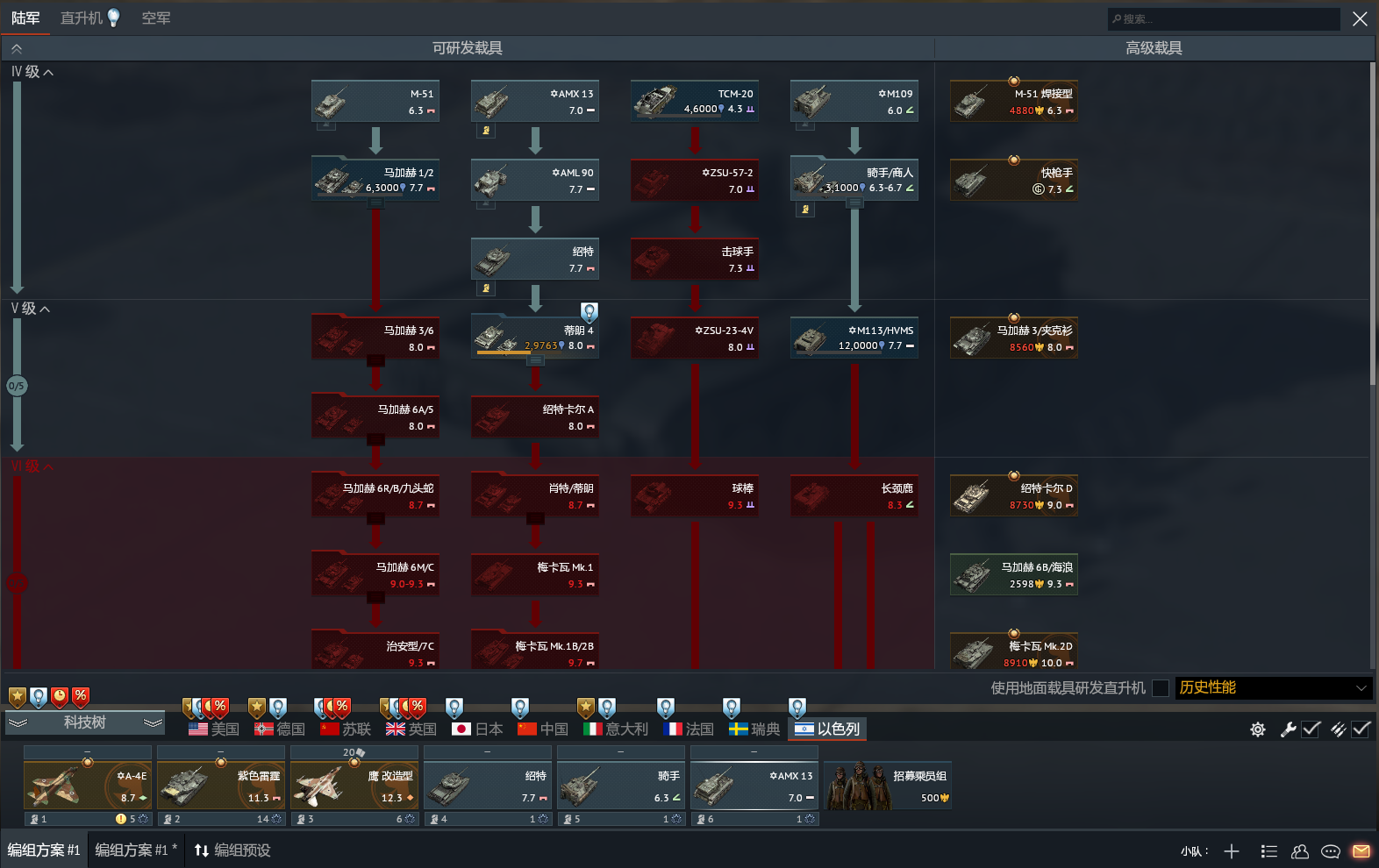Toggle the auto-refill ammo checkbox
1379x868 pixels.
point(1361,729)
